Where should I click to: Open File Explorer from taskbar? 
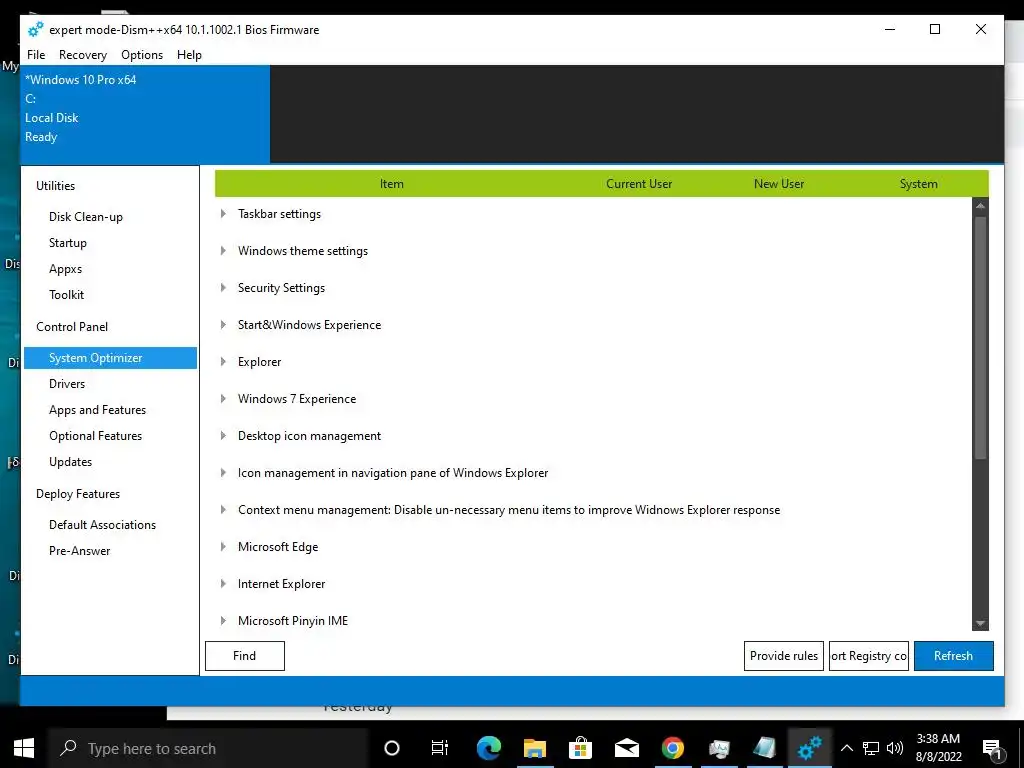(534, 748)
